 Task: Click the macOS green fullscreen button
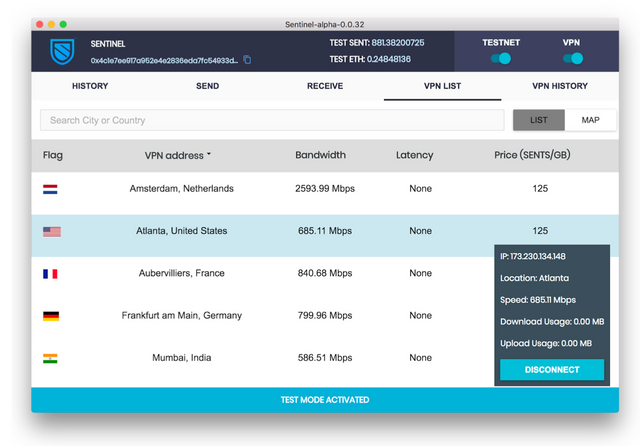click(63, 24)
